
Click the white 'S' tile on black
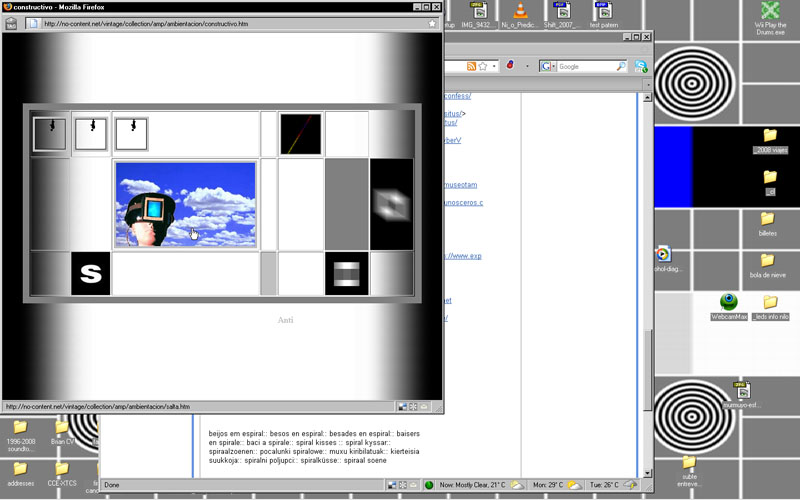[x=91, y=274]
